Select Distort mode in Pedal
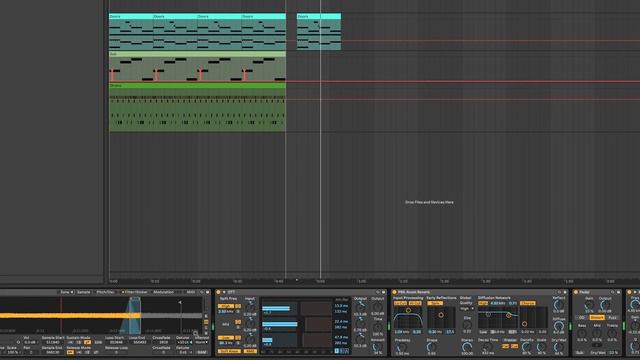This screenshot has width=640, height=360. (x=597, y=318)
